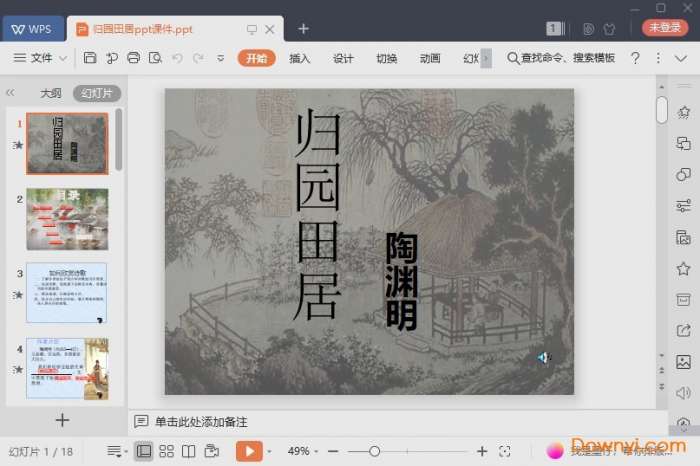
Task: Click the 归园田居 title text on the slide
Action: (317, 216)
